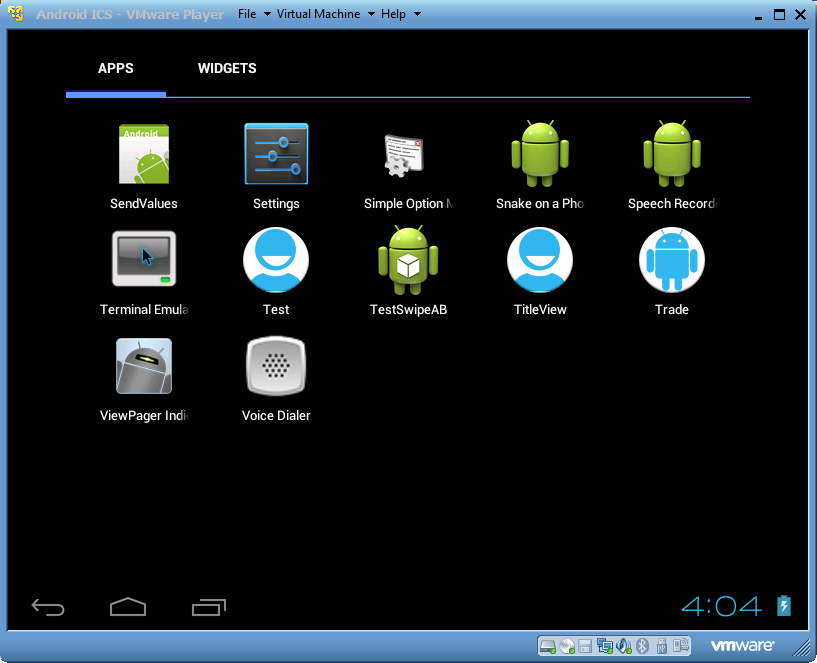The height and width of the screenshot is (663, 817).
Task: Click the Bluetooth device tray icon
Action: click(642, 646)
